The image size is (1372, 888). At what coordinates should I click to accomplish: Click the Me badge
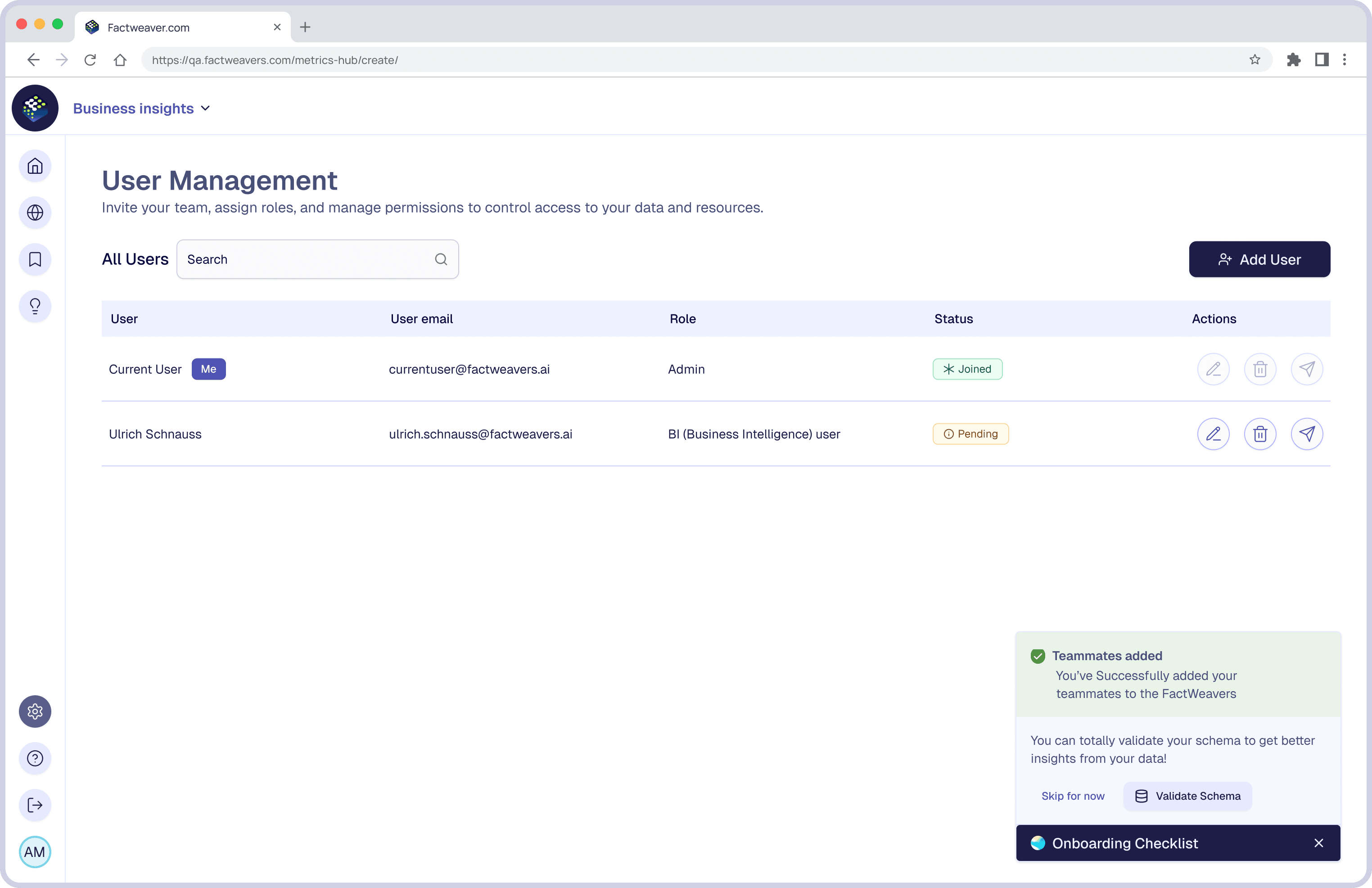pos(208,369)
